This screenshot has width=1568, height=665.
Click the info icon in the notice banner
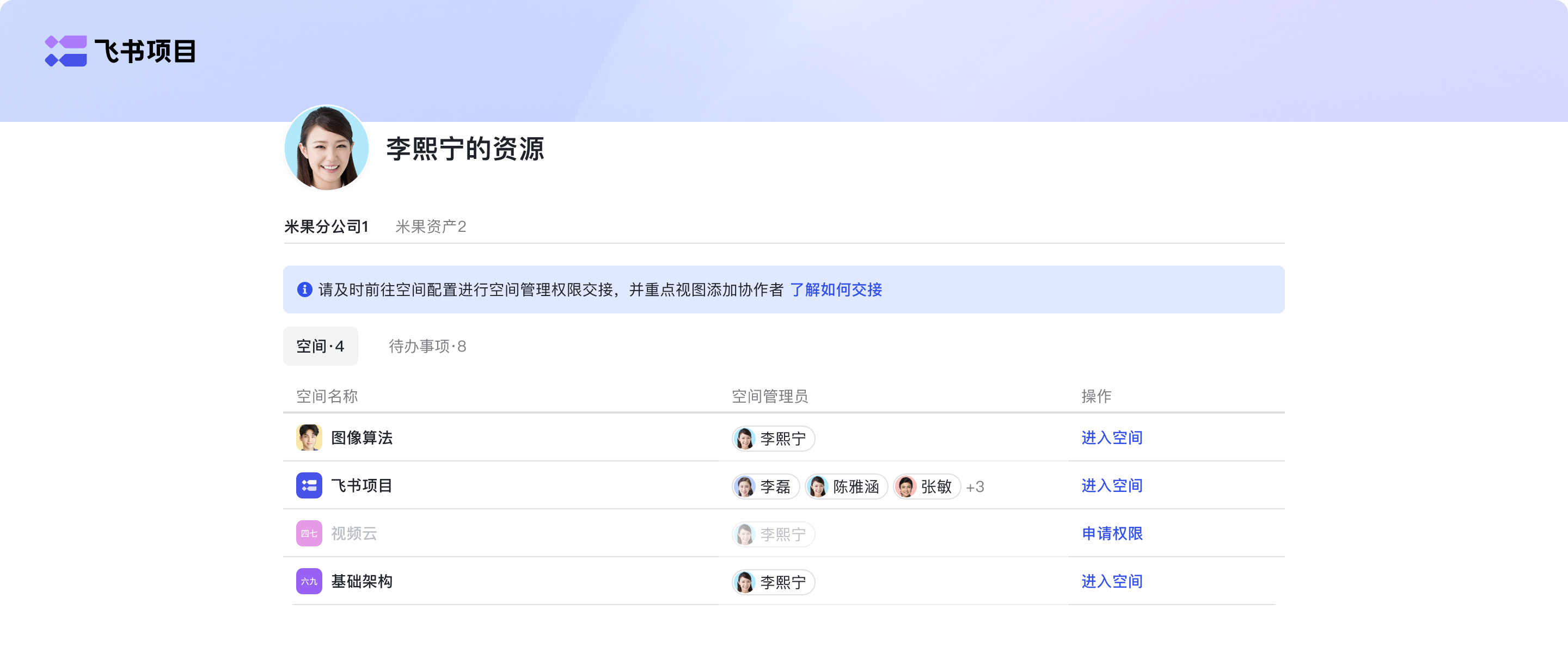click(304, 290)
